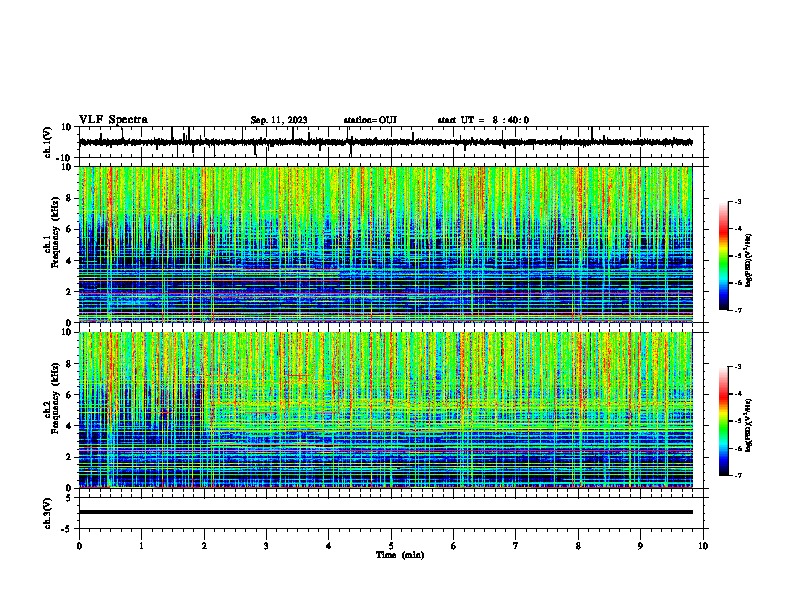792x612 pixels.
Task: Click the ch.2 spectrogram color scale bar
Action: click(723, 421)
